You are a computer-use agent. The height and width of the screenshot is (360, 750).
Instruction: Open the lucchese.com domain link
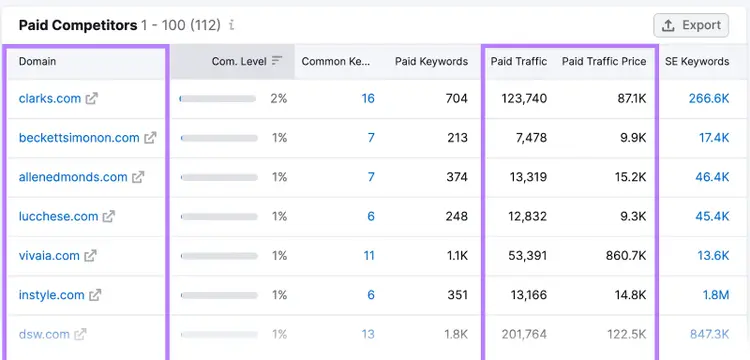coord(58,216)
